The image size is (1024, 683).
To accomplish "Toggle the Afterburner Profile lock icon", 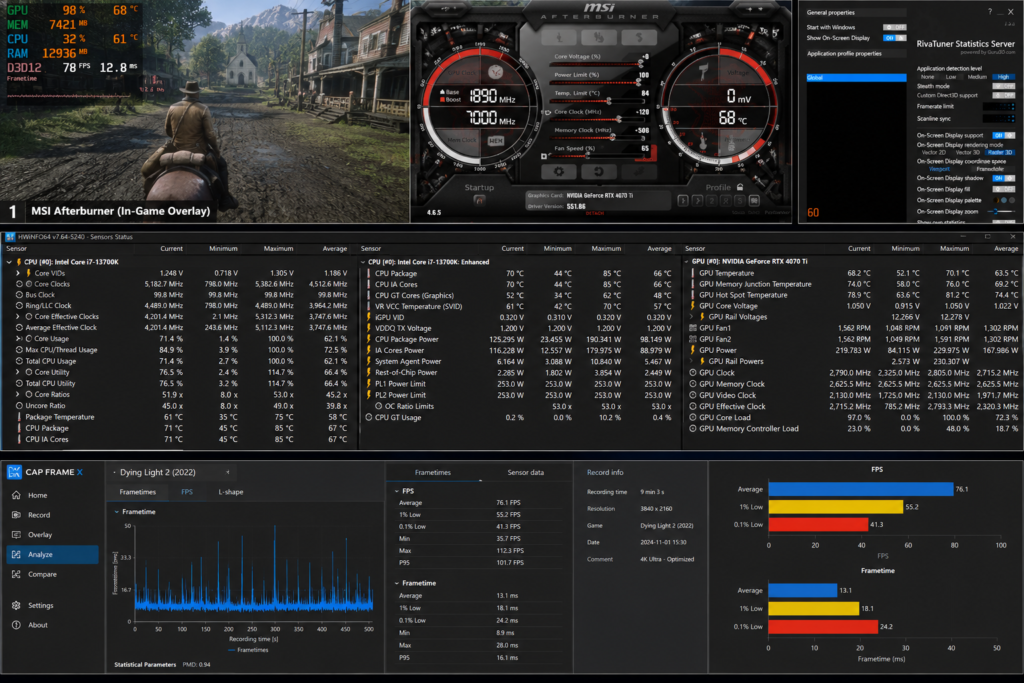I will click(740, 187).
